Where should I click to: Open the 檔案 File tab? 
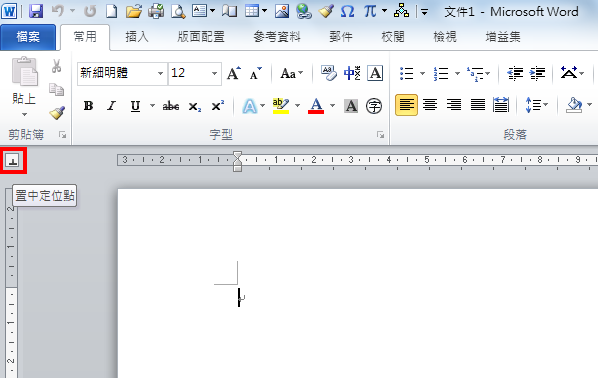pyautogui.click(x=28, y=37)
